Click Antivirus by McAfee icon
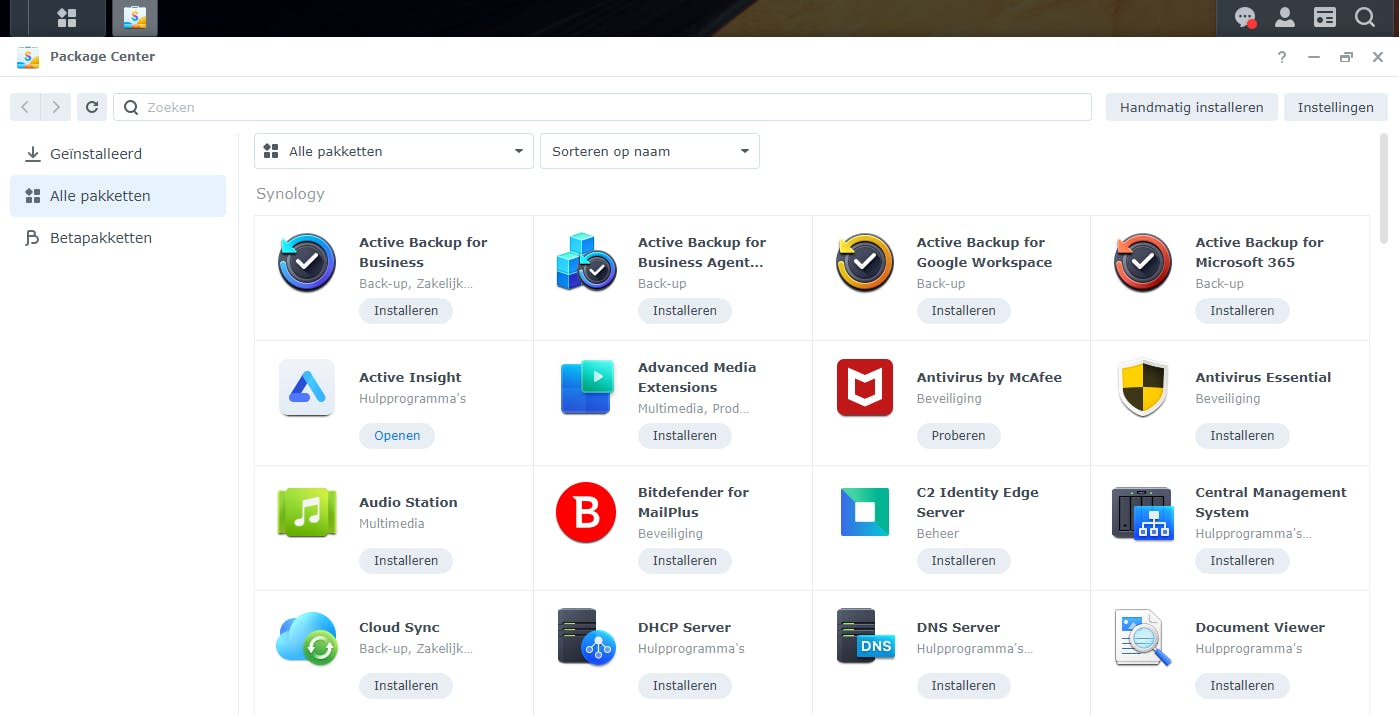The width and height of the screenshot is (1399, 715). tap(865, 388)
